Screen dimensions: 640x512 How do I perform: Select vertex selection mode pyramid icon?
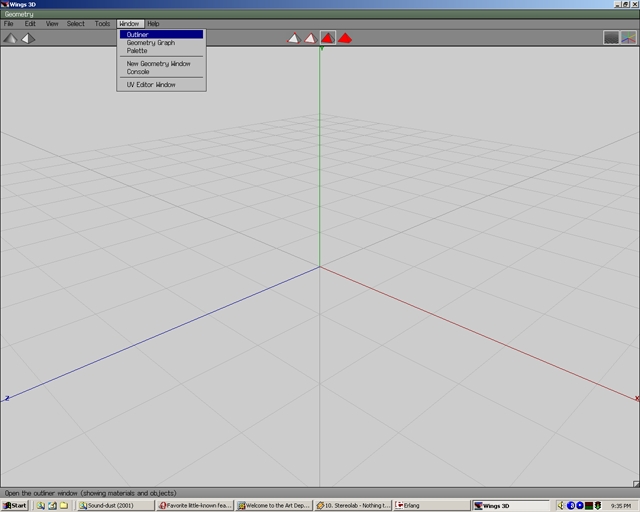tap(294, 38)
